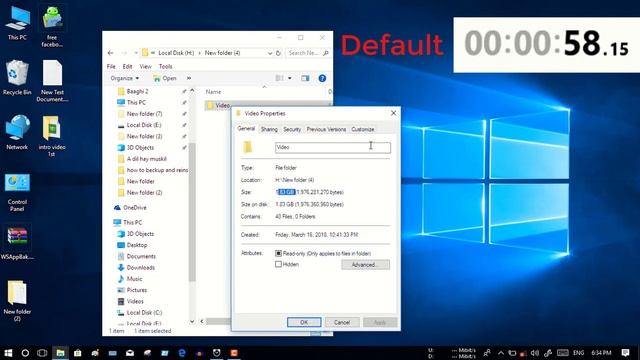640x360 pixels.
Task: Uncheck the Read-only attribute checkbox
Action: 278,253
